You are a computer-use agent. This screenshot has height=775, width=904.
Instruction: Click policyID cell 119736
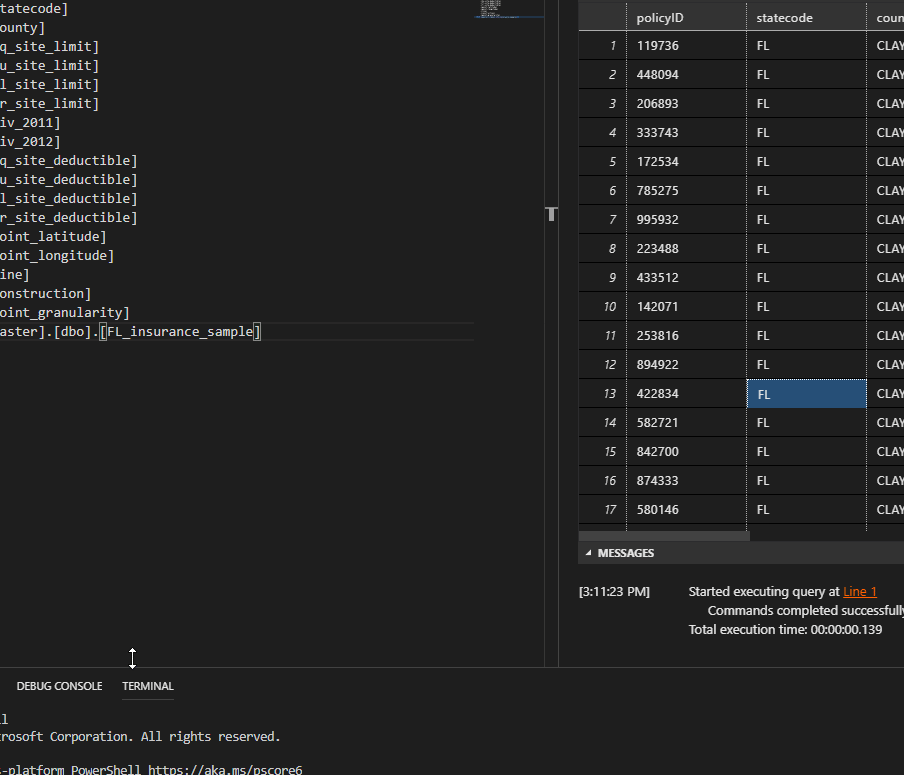[686, 46]
